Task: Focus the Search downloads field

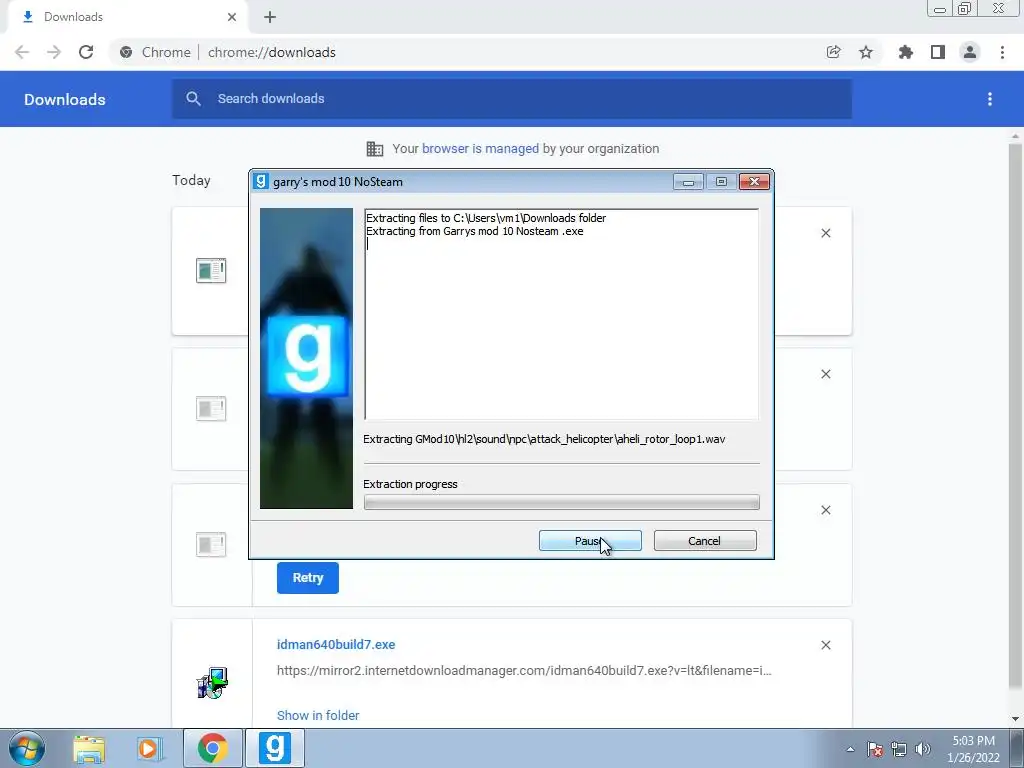Action: (x=512, y=99)
